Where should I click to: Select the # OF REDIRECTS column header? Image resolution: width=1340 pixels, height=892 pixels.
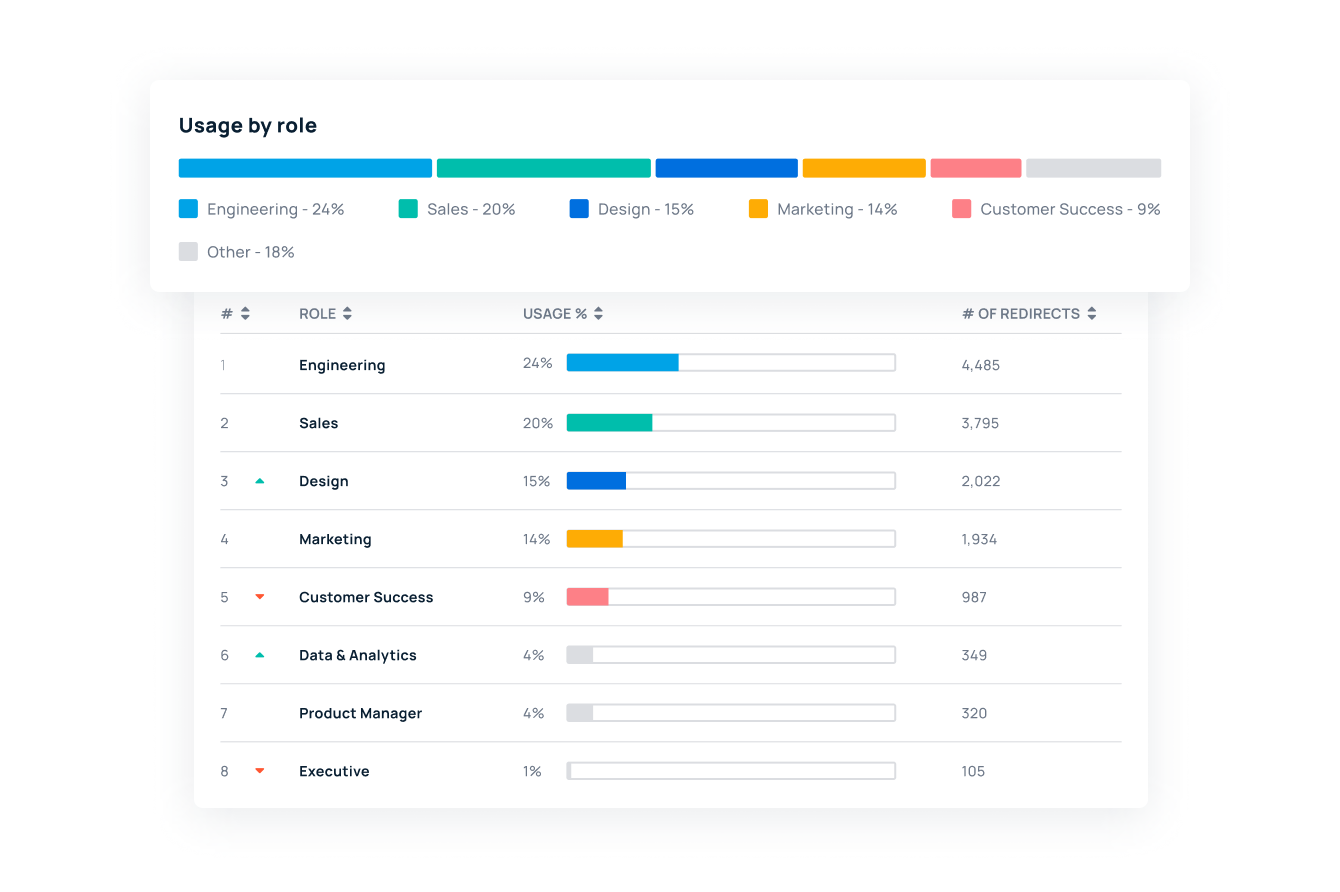[1020, 313]
